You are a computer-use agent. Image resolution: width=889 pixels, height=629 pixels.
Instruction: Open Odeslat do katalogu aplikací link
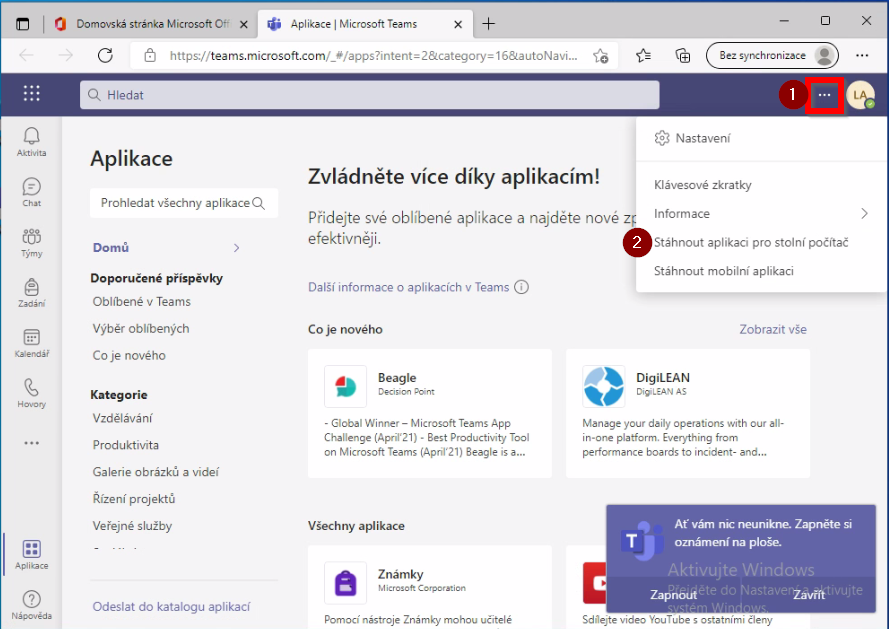[171, 606]
